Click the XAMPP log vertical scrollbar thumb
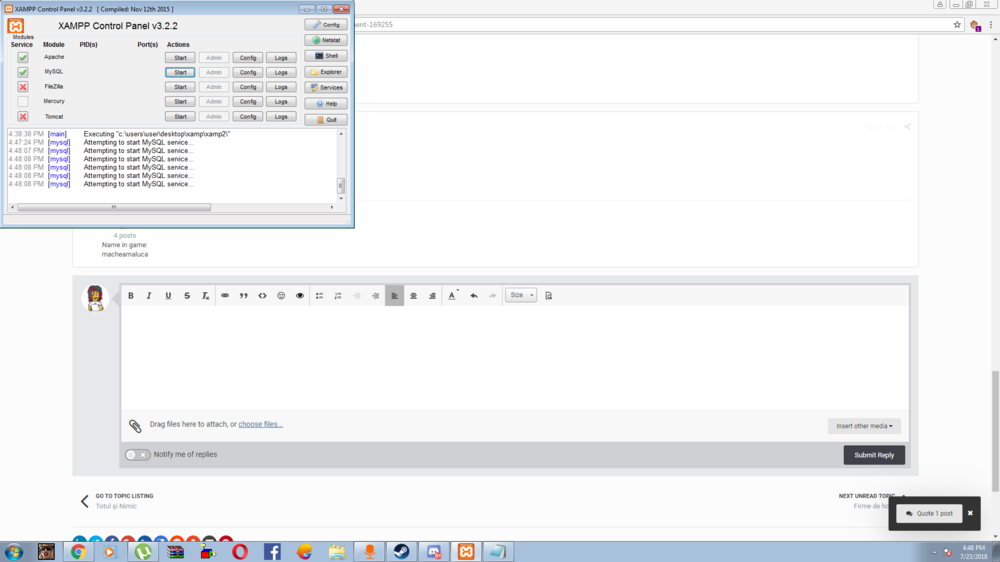 (341, 186)
